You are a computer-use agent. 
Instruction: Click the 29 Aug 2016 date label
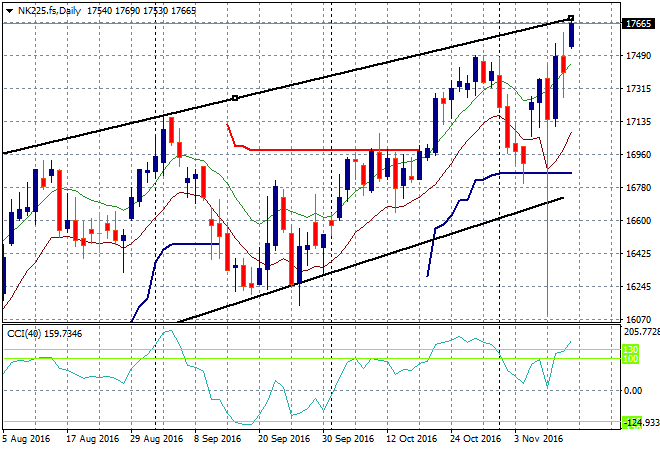click(x=156, y=439)
